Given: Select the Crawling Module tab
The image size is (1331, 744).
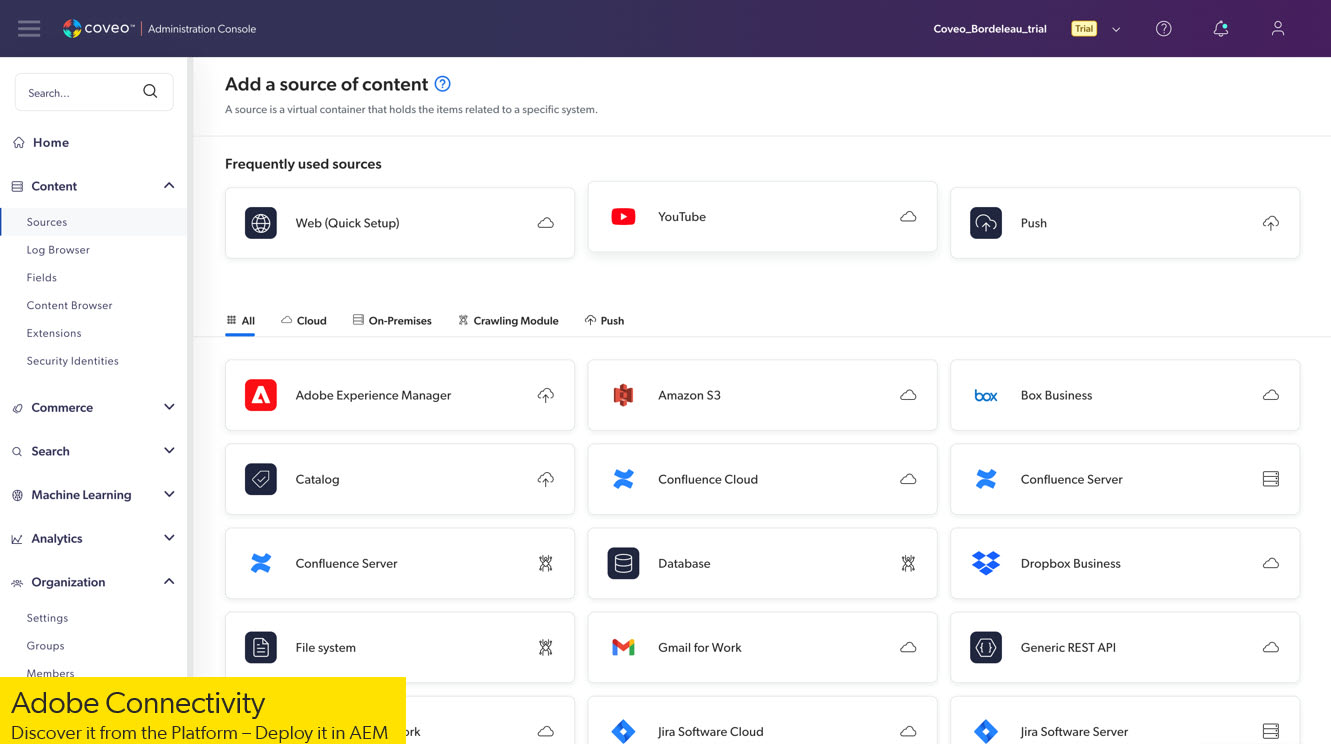Looking at the screenshot, I should (508, 320).
